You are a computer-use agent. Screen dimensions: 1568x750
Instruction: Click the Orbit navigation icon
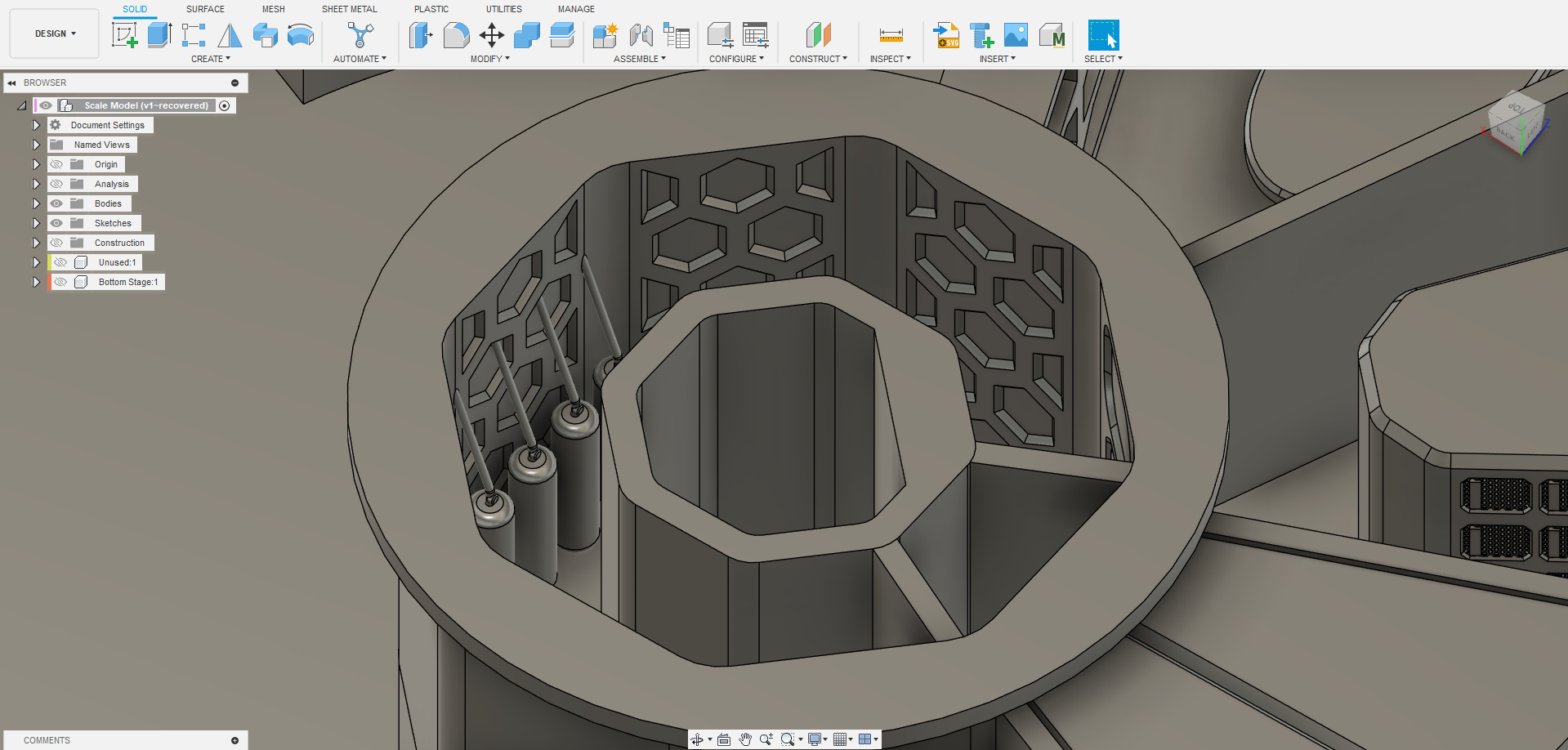(x=697, y=739)
